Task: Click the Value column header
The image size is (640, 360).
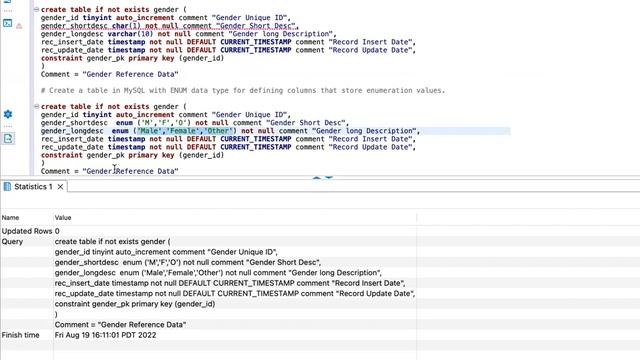Action: pos(63,218)
